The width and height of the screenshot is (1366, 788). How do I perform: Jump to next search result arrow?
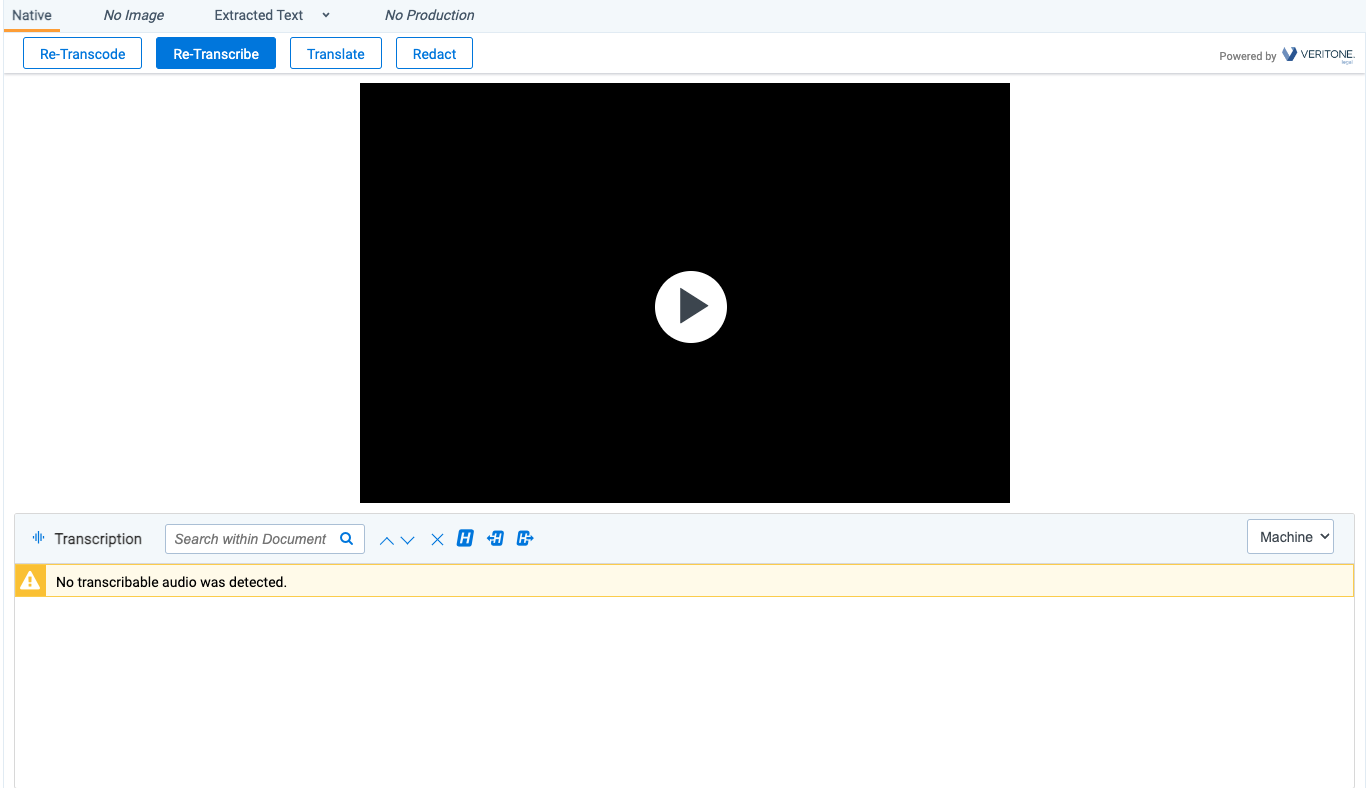(407, 540)
